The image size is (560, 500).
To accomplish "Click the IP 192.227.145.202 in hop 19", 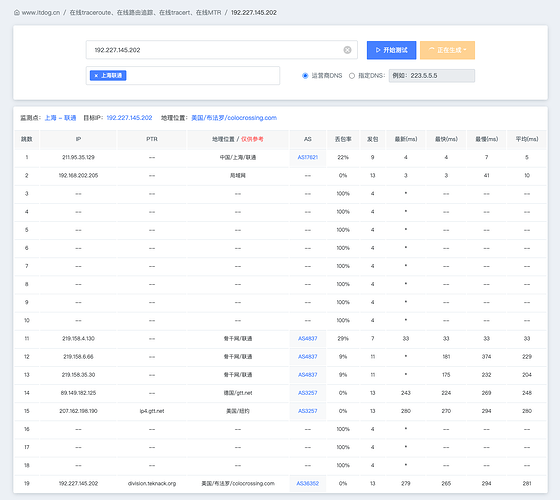I will 78,484.
